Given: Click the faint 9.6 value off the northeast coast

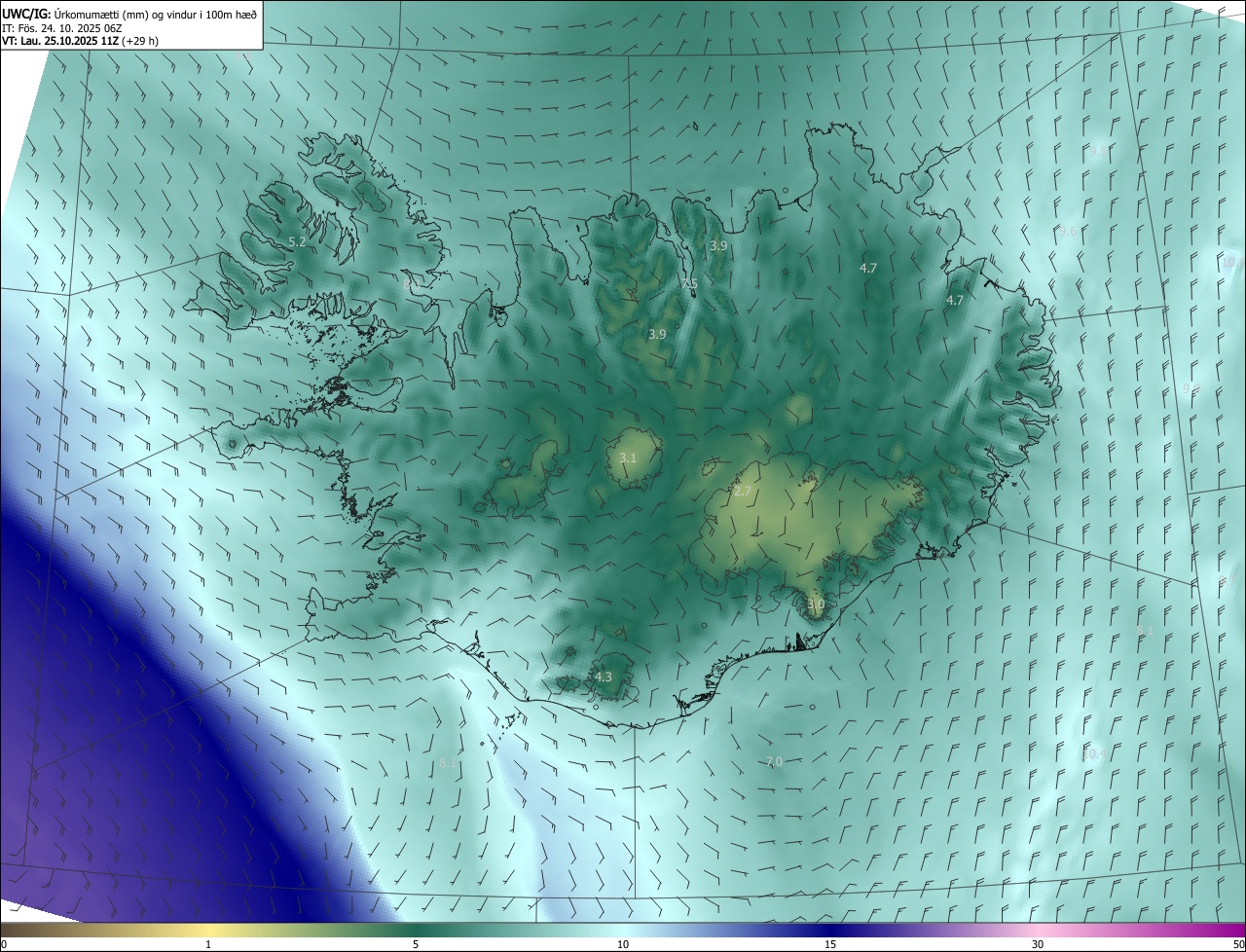Looking at the screenshot, I should tap(1069, 231).
